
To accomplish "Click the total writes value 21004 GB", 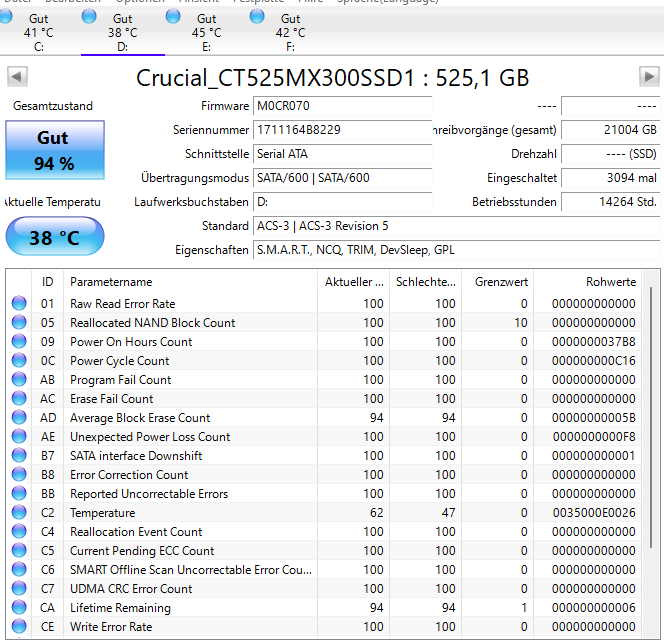I will (611, 130).
